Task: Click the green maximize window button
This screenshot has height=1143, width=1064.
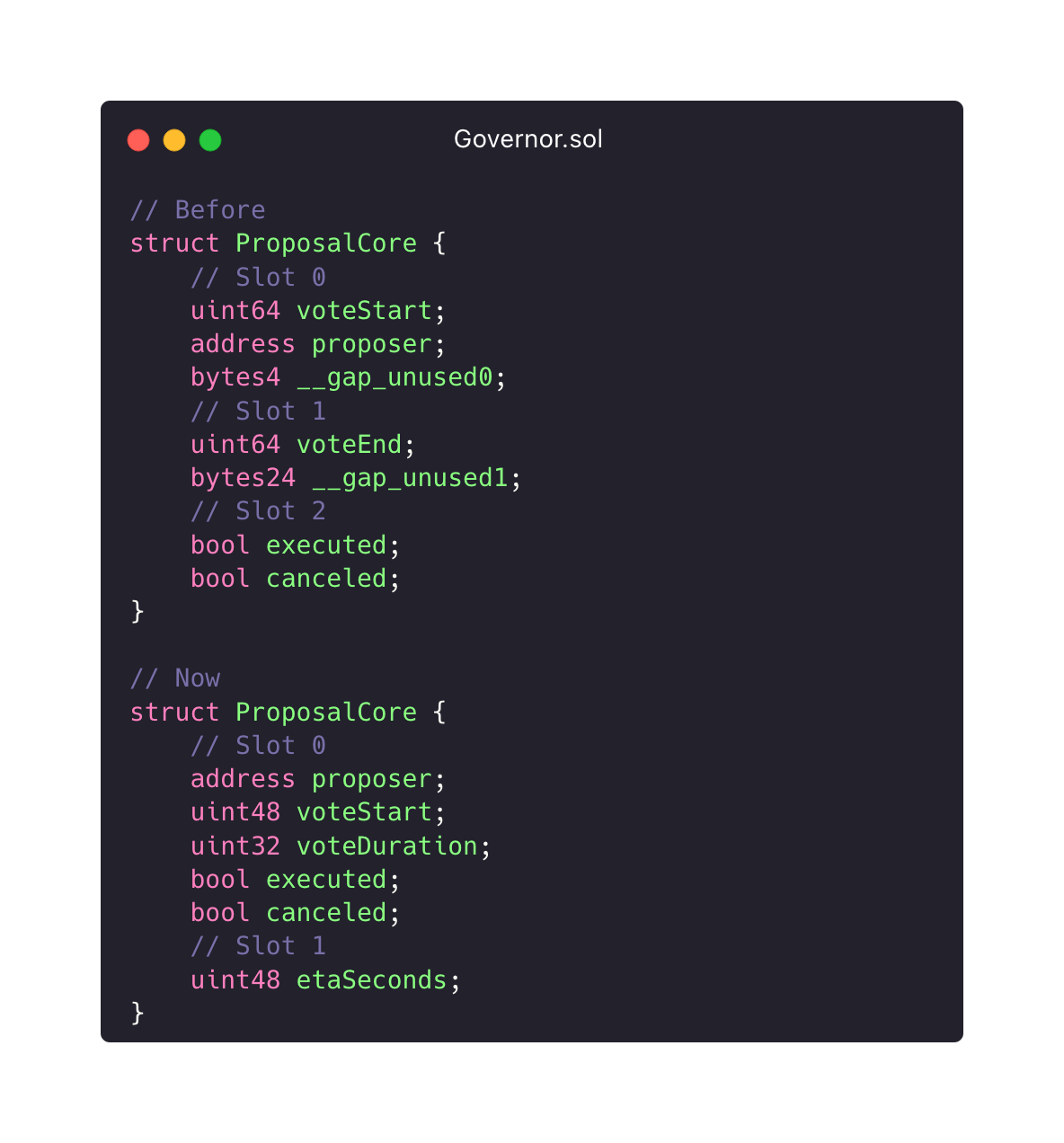Action: click(x=210, y=140)
